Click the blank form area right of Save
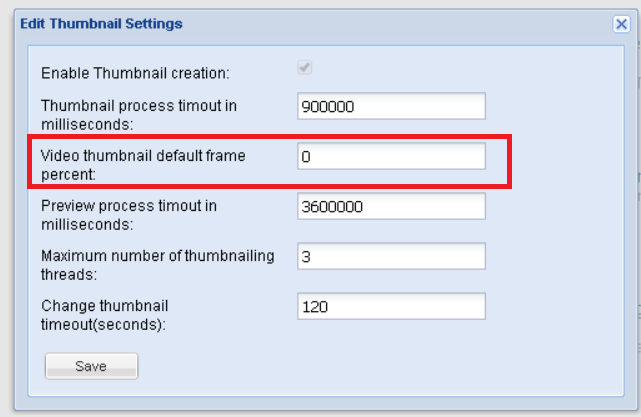 coord(380,366)
